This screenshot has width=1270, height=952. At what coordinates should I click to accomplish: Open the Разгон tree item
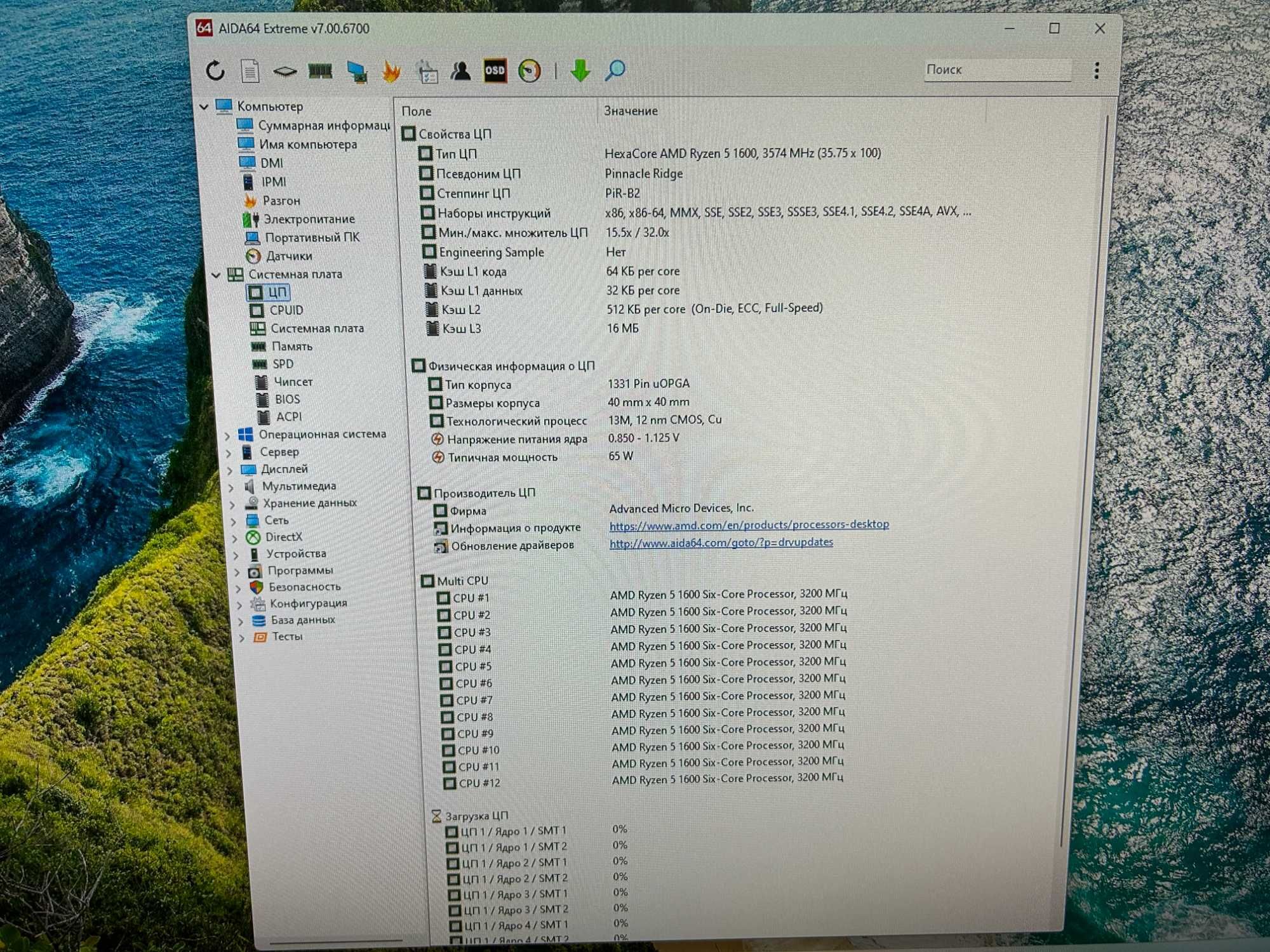(x=272, y=201)
